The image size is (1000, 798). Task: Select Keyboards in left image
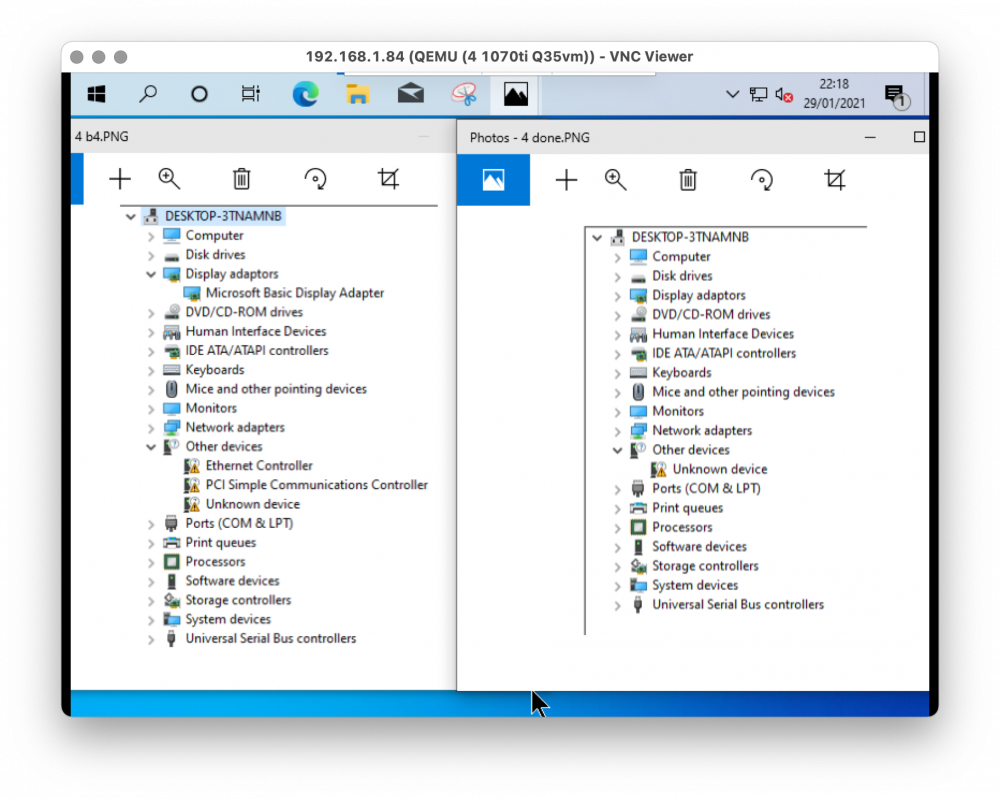(x=214, y=370)
